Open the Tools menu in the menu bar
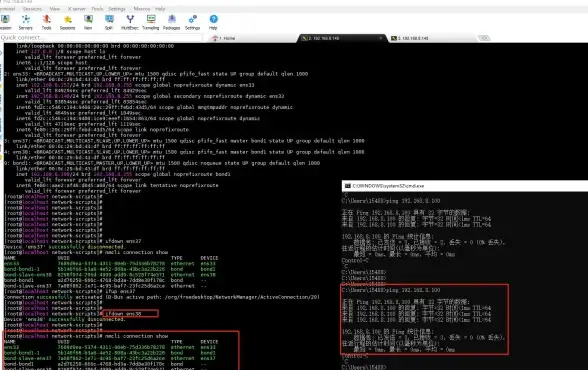Viewport: 588px width, 370px height. [x=98, y=9]
